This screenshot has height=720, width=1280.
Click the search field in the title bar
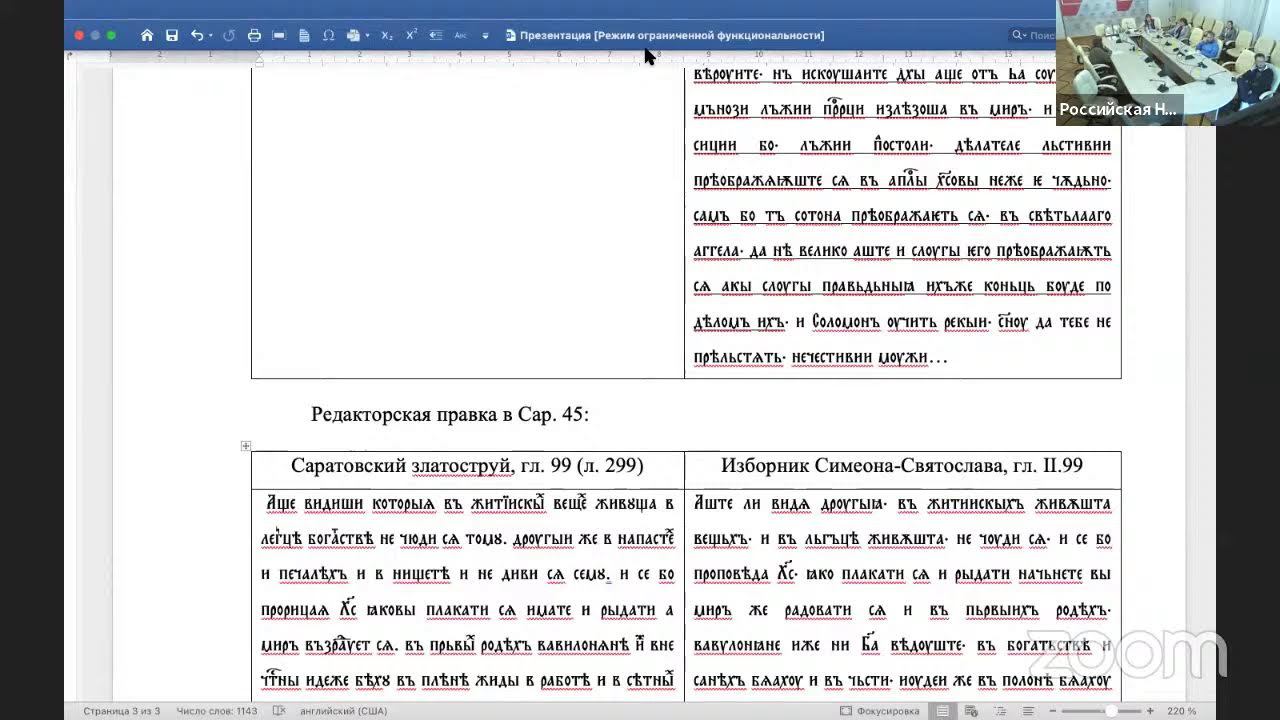1033,35
